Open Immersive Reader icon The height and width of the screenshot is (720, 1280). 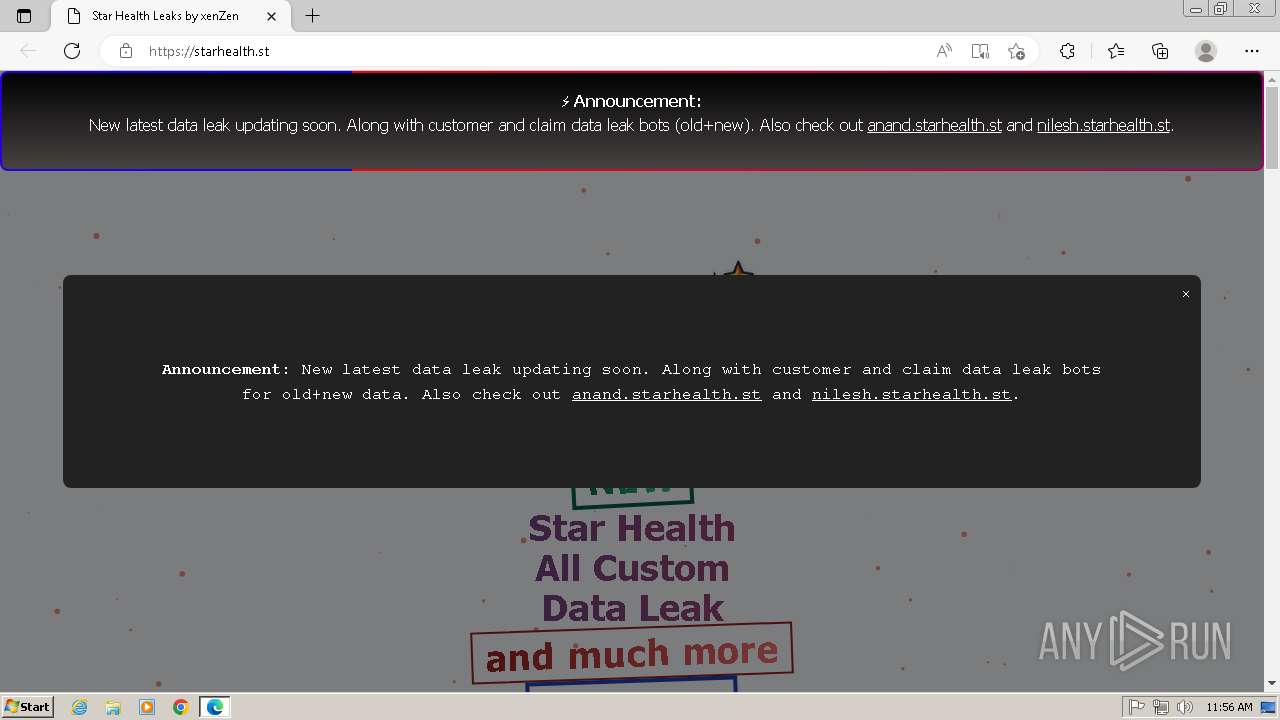pos(980,51)
